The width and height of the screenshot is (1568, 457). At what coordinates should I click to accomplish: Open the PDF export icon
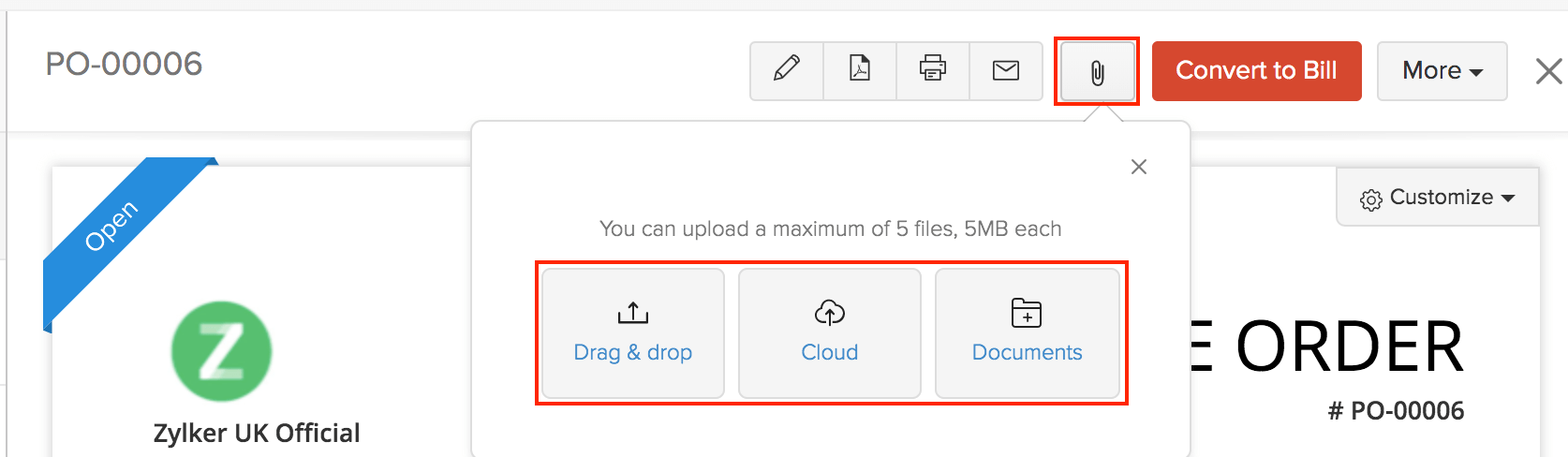coord(860,70)
